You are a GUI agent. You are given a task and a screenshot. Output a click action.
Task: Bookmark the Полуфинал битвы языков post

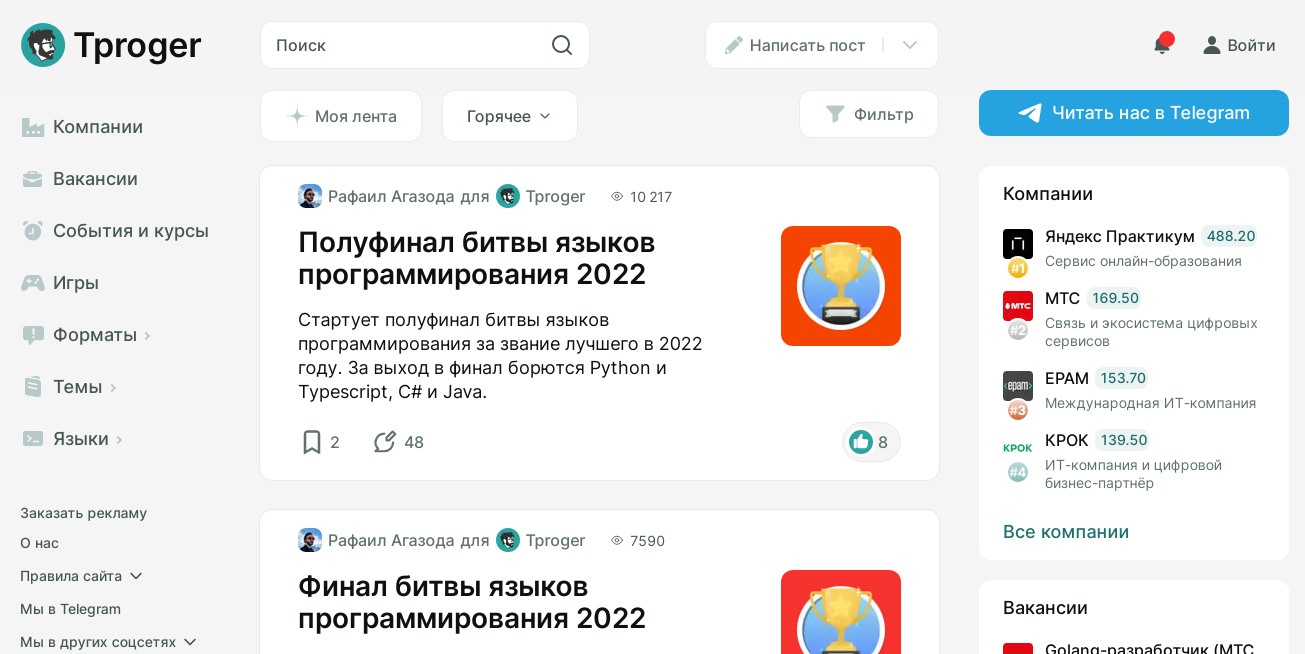[x=312, y=442]
